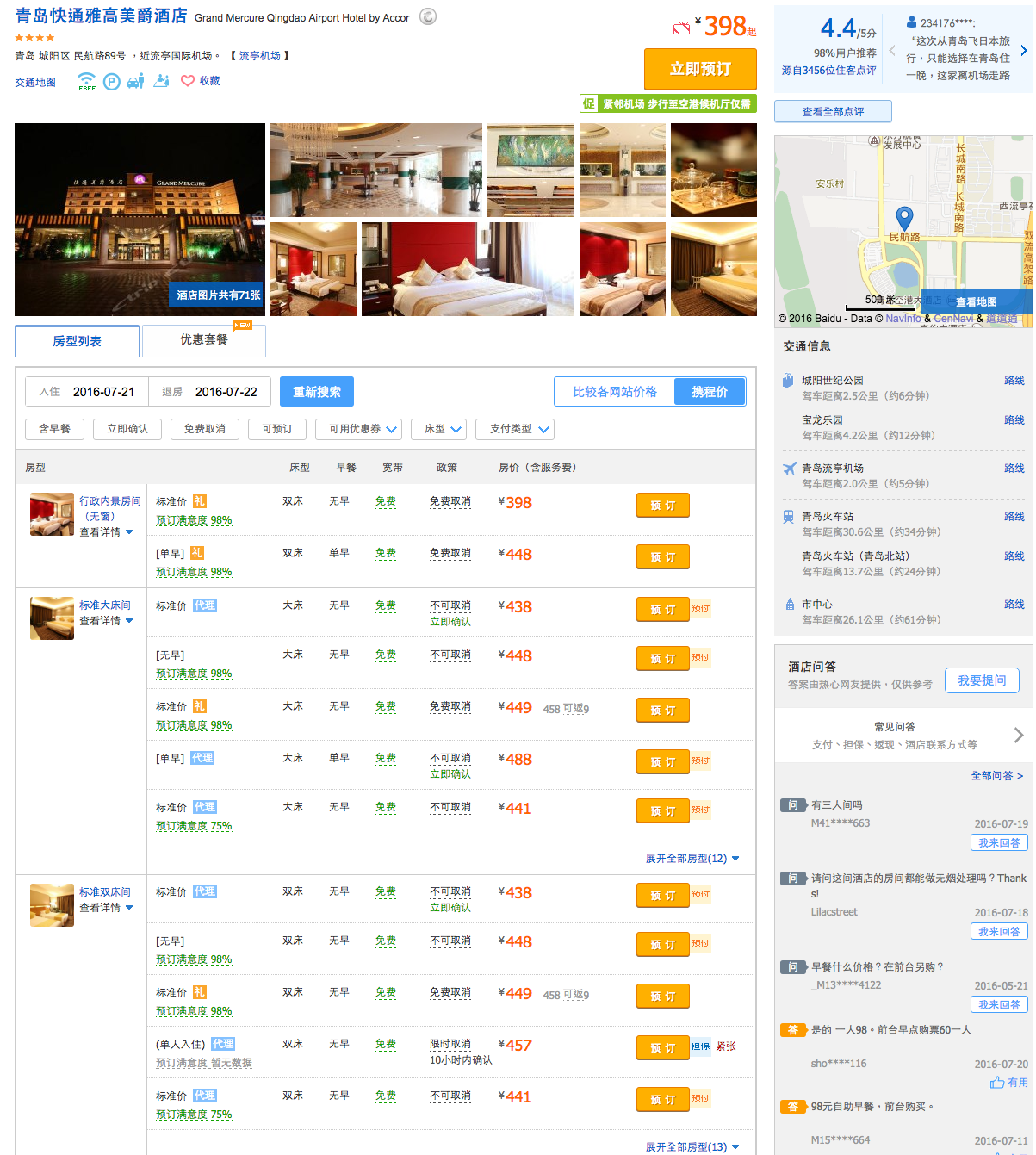Click the thumbs-up 有用 icon
Image resolution: width=1036 pixels, height=1155 pixels.
coord(997,1083)
